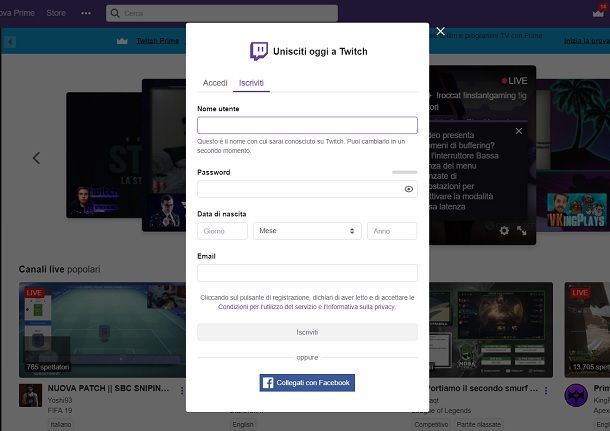Click Collegati con Facebook button
The image size is (610, 431).
click(307, 383)
